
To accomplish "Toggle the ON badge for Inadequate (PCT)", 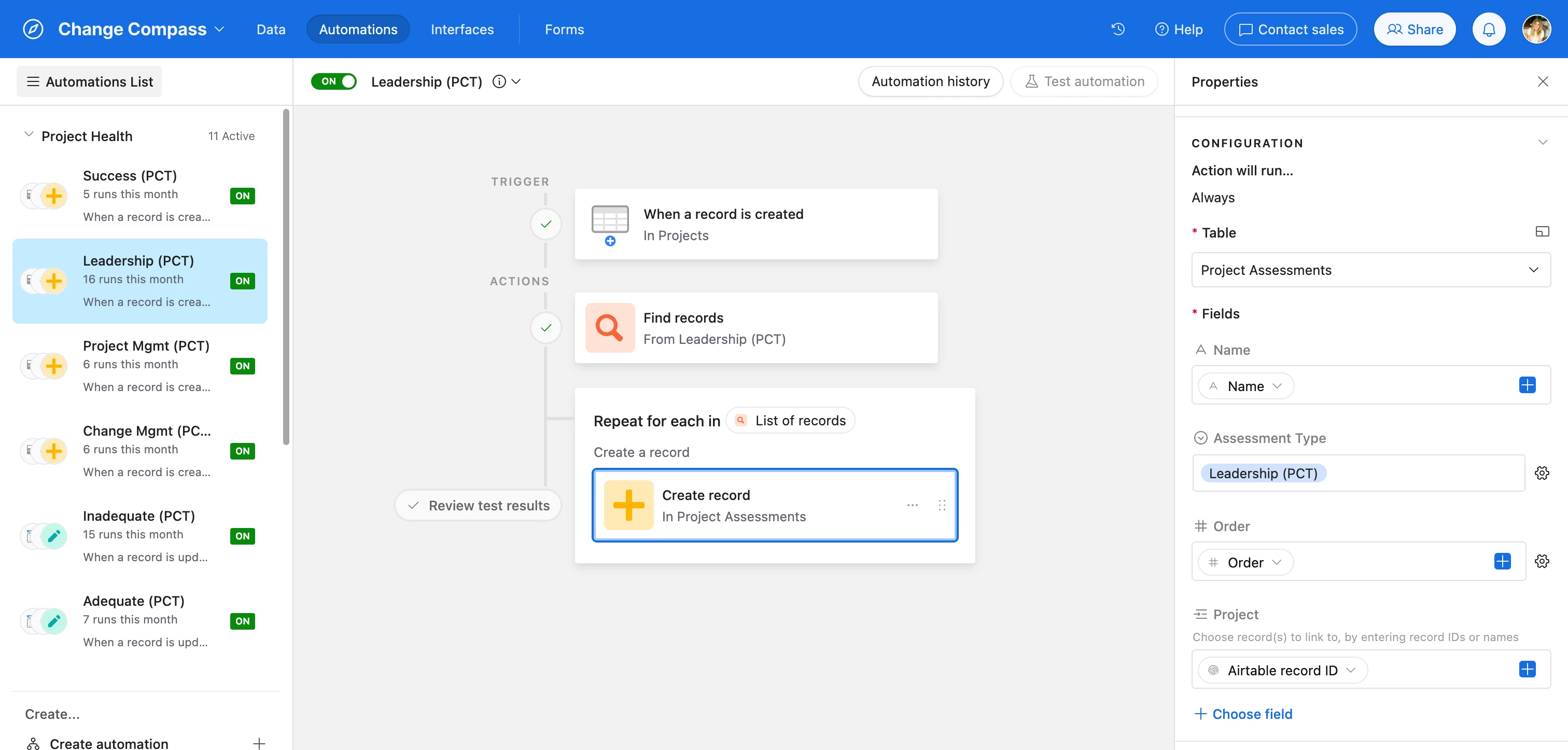I will point(242,536).
